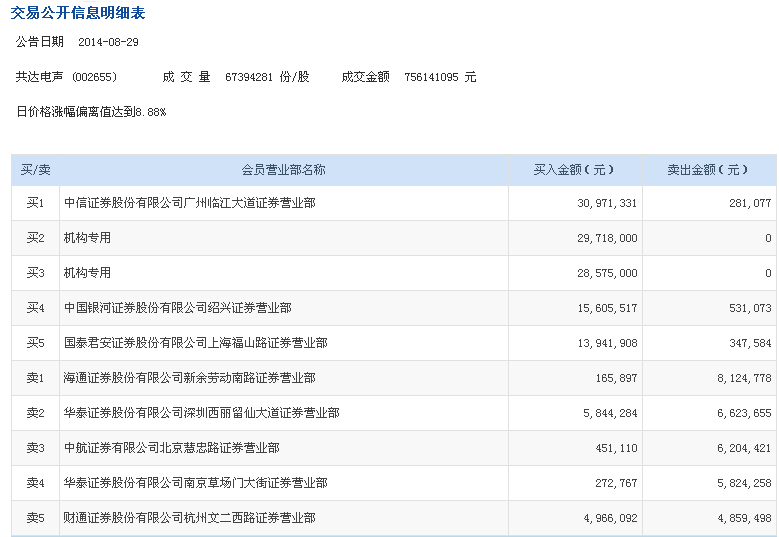Click sell amount 6,204,421

pos(744,449)
